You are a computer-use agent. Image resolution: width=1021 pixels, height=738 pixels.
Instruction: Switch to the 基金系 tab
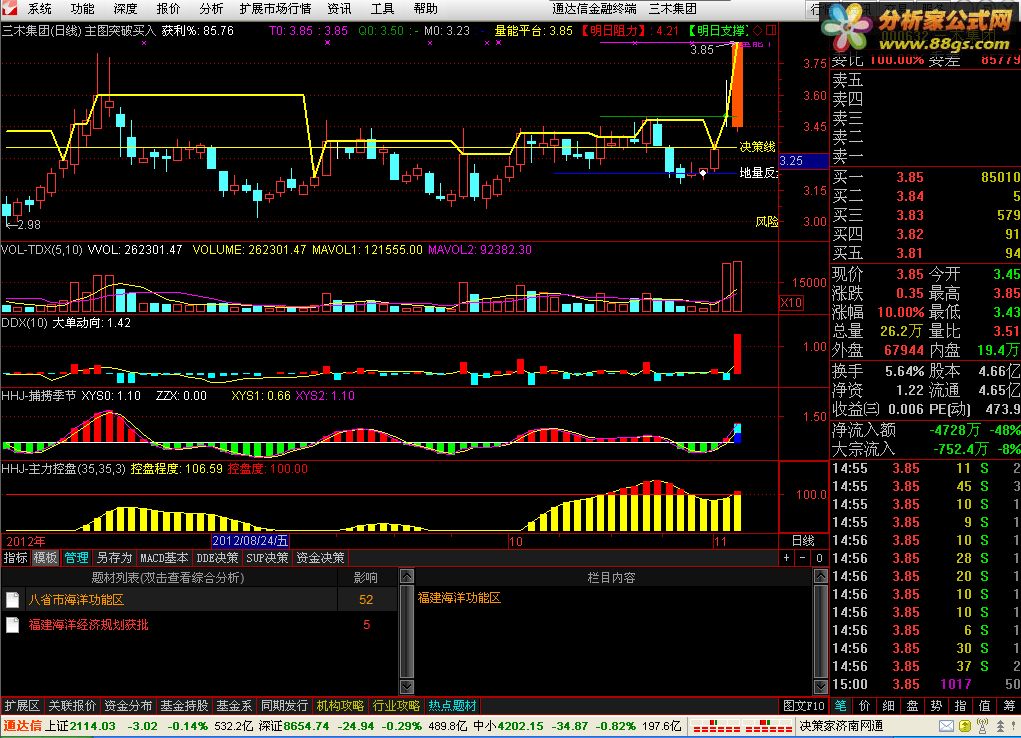(x=234, y=705)
